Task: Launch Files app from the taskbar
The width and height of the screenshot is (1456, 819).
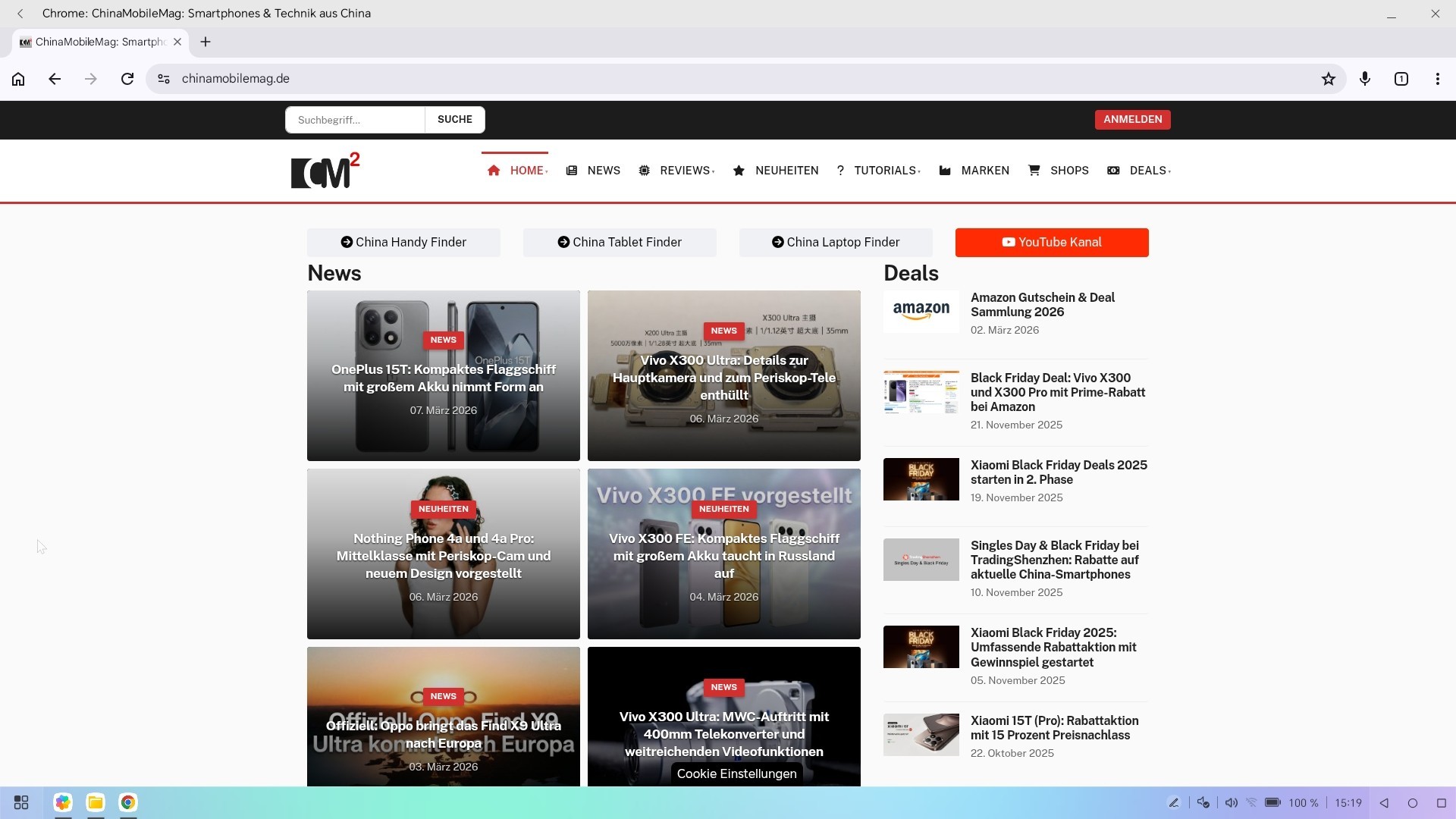Action: 96,802
